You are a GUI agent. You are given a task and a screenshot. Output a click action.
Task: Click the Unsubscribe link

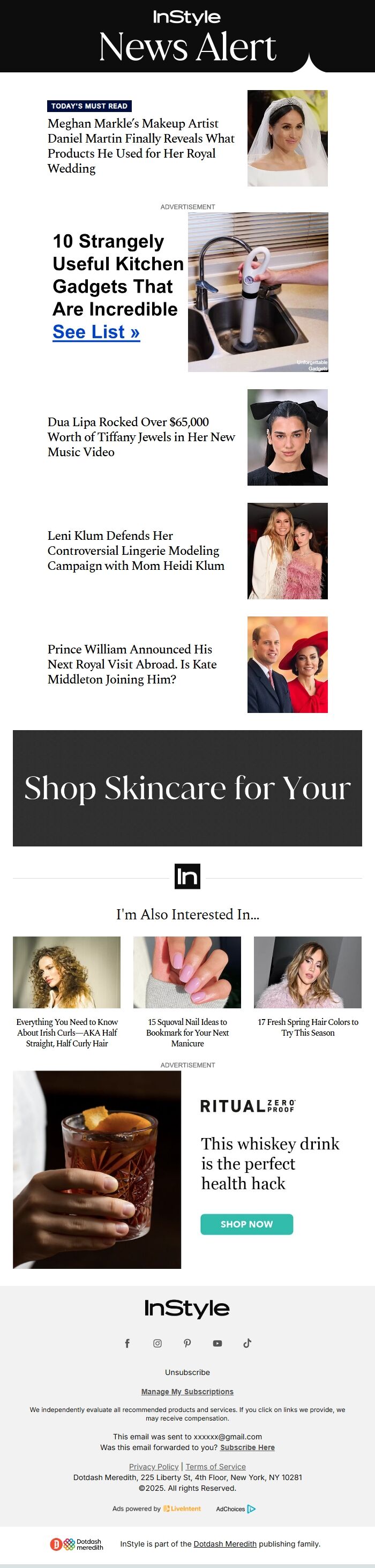tap(187, 1372)
